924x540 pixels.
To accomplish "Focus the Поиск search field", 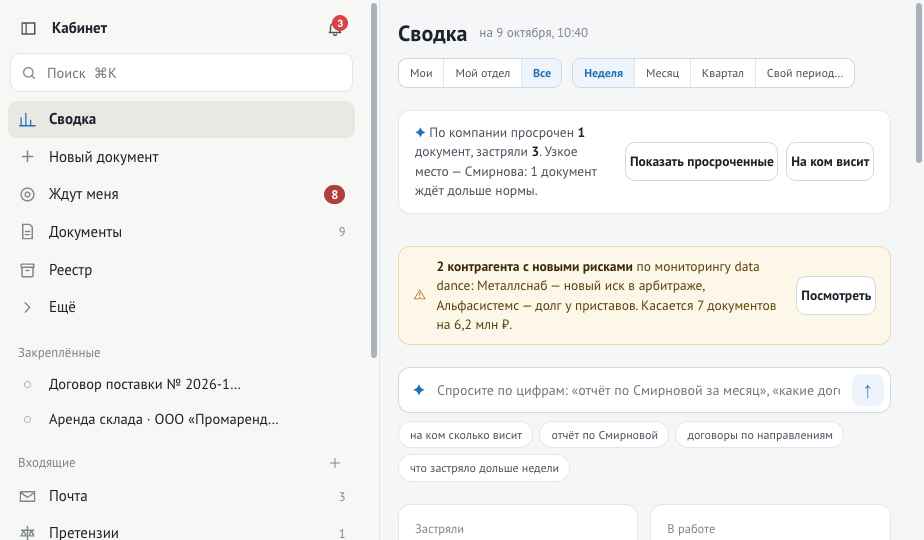I will click(182, 73).
